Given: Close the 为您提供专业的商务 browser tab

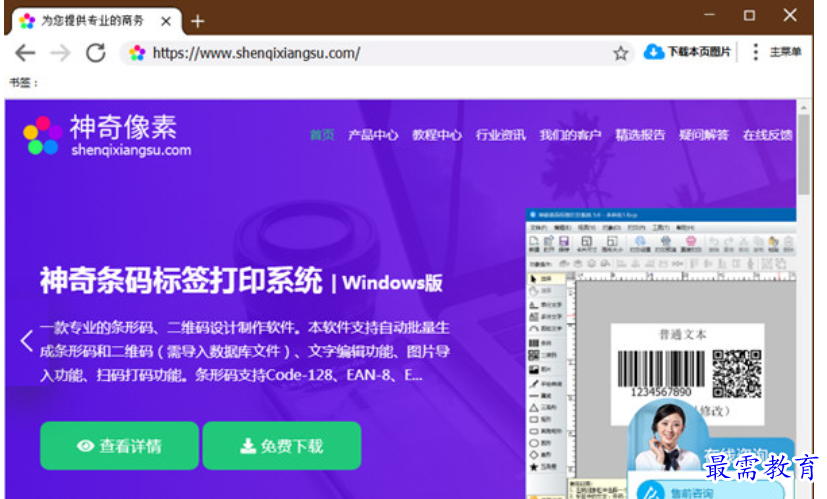Looking at the screenshot, I should [166, 21].
